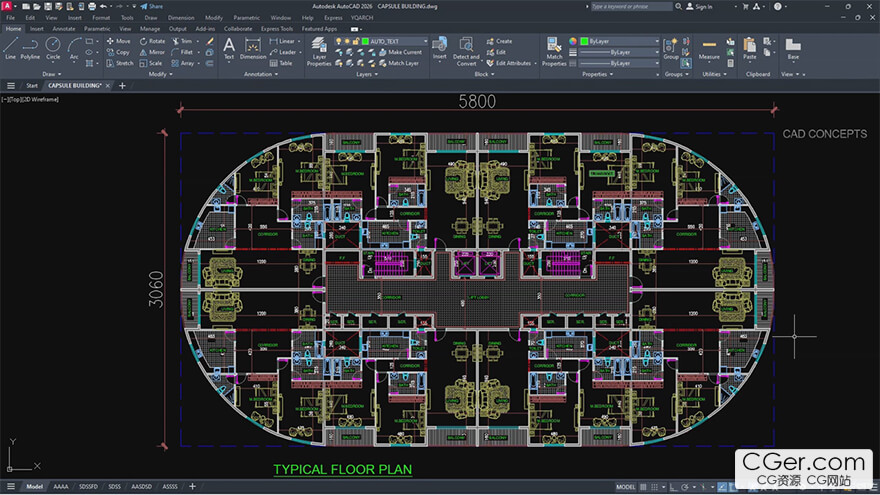
Task: Toggle the current layer's light bulb on/off
Action: tap(338, 41)
